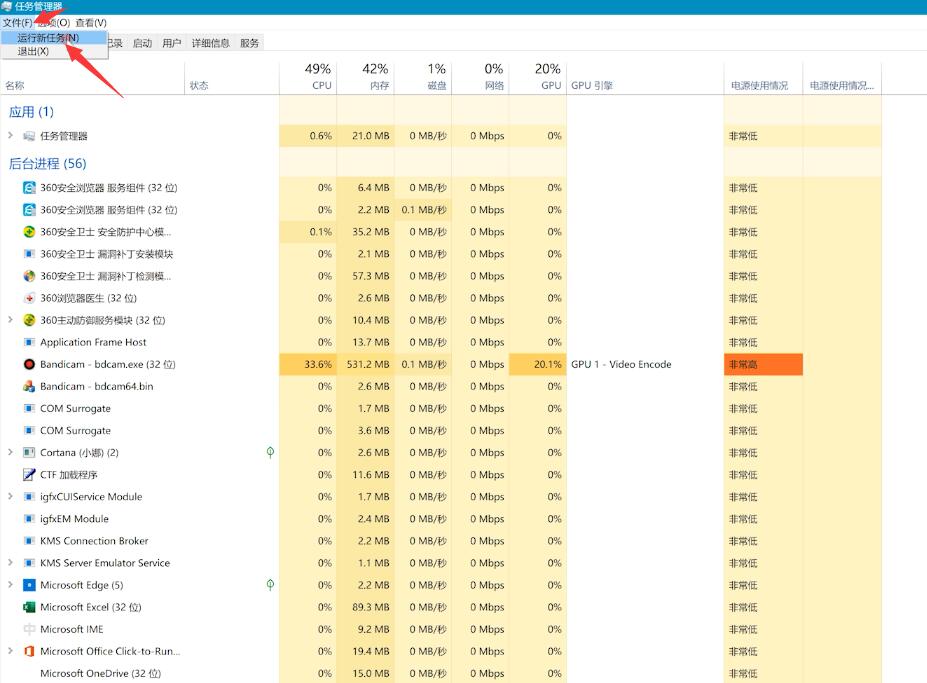Expand 360主动防御服务模块 process group
Screen dimensions: 927x683
tap(10, 320)
